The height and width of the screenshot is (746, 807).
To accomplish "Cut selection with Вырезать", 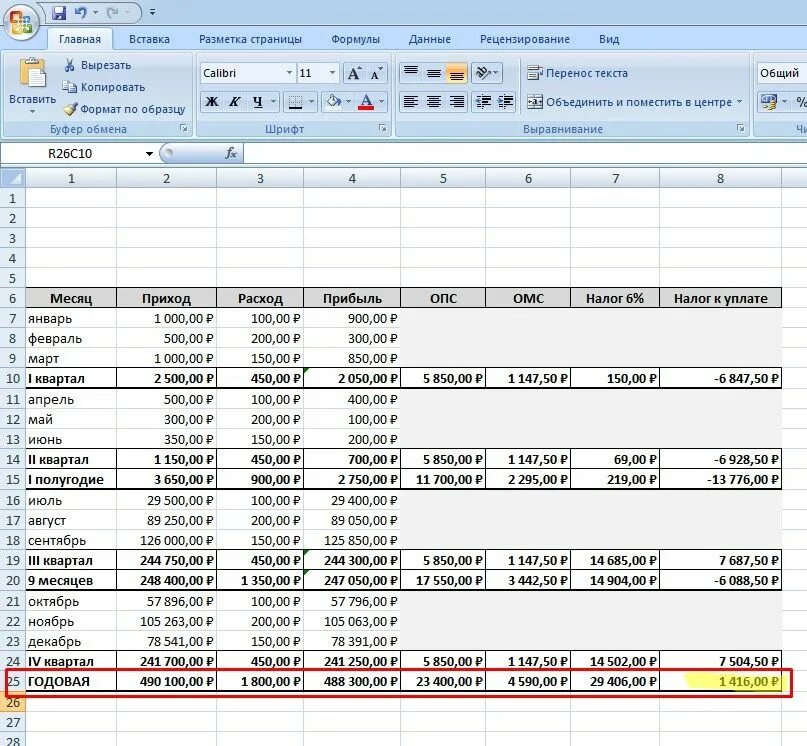I will tap(97, 65).
